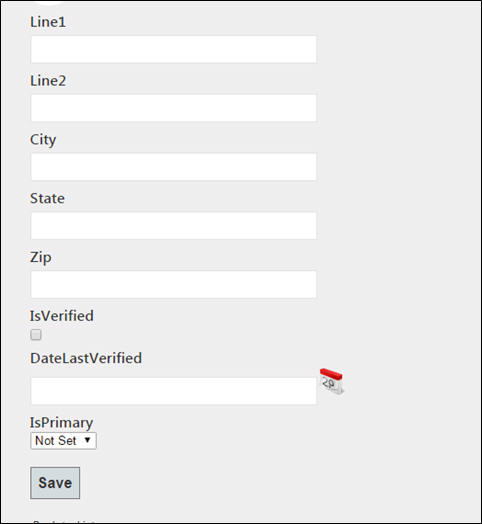
Task: Click inside the DateLastVerified text field
Action: (x=173, y=391)
